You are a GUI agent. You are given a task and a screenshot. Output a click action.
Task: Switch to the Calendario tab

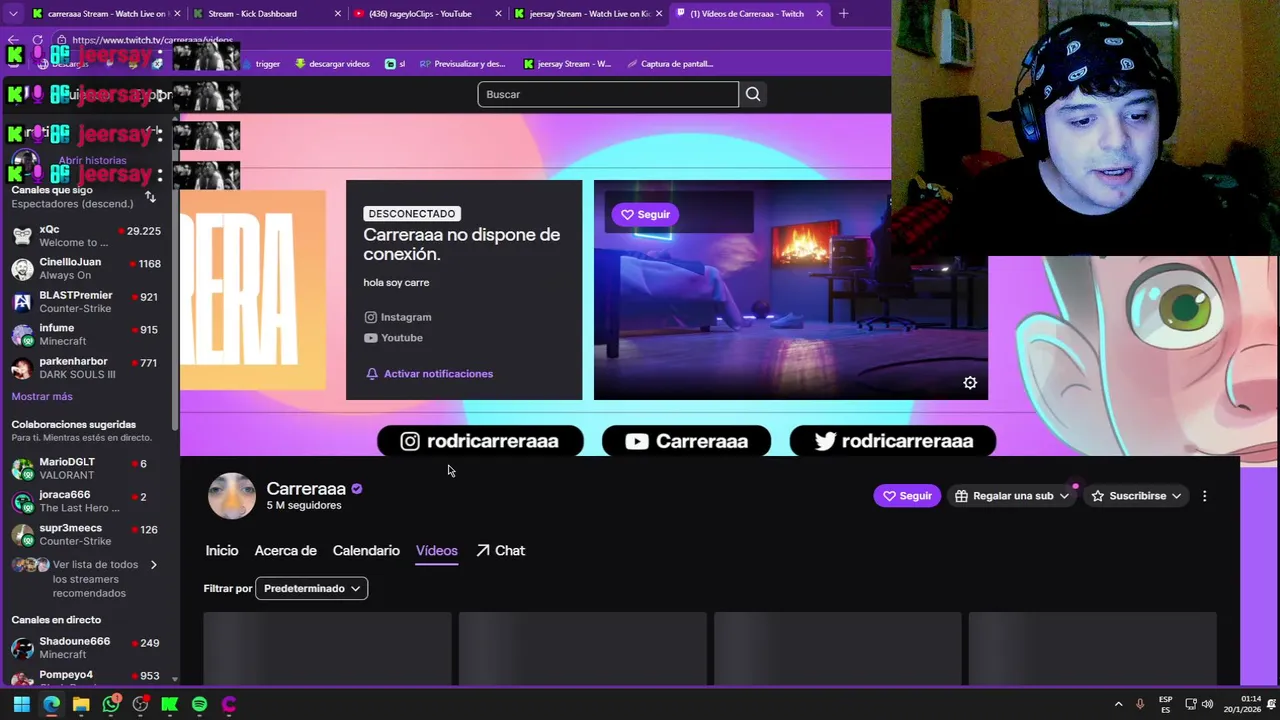pyautogui.click(x=366, y=551)
